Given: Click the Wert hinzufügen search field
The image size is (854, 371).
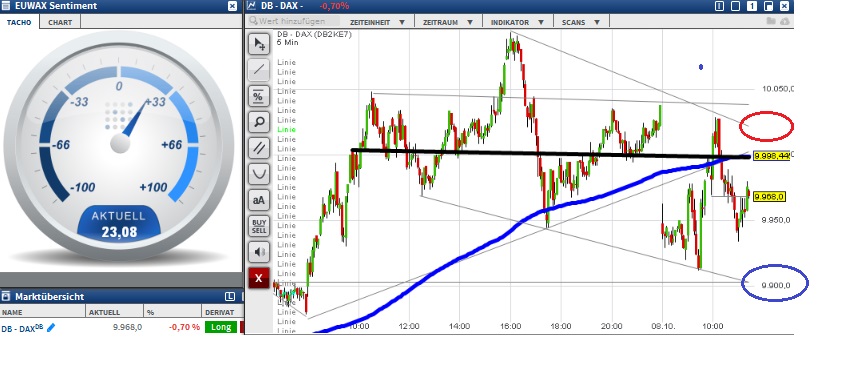Looking at the screenshot, I should coord(294,21).
